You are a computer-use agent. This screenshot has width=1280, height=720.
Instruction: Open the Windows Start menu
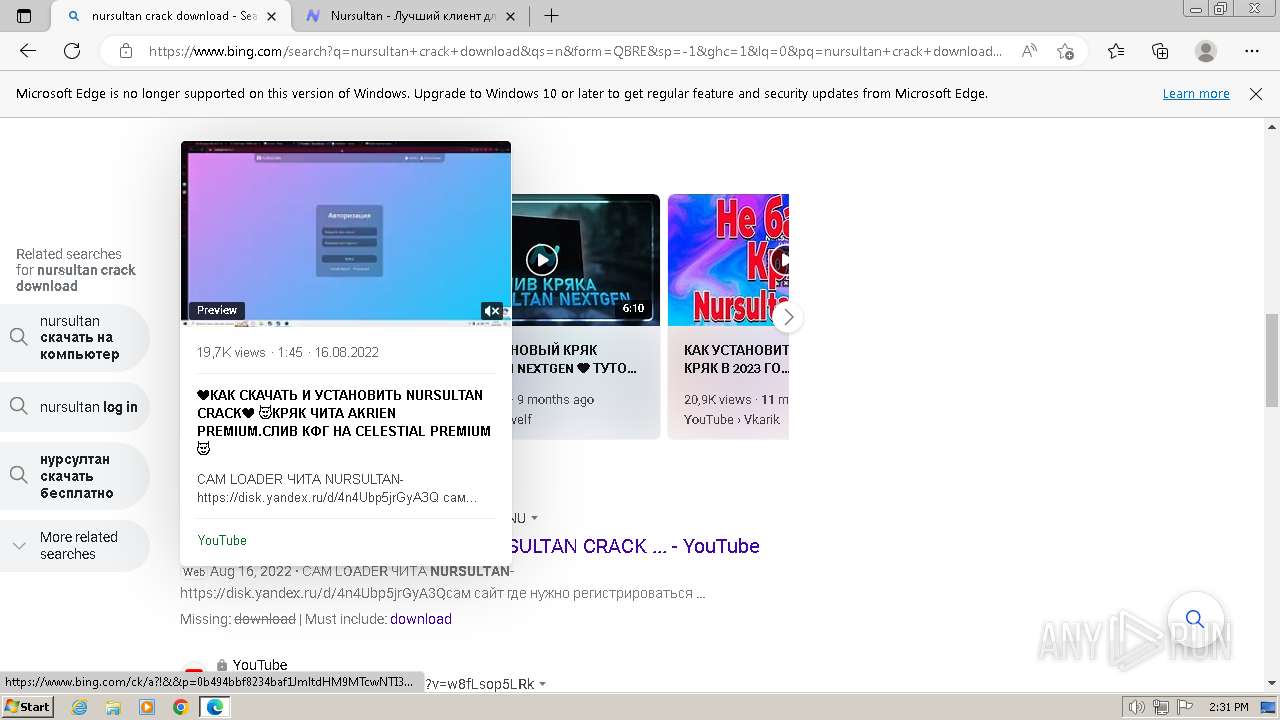click(27, 707)
